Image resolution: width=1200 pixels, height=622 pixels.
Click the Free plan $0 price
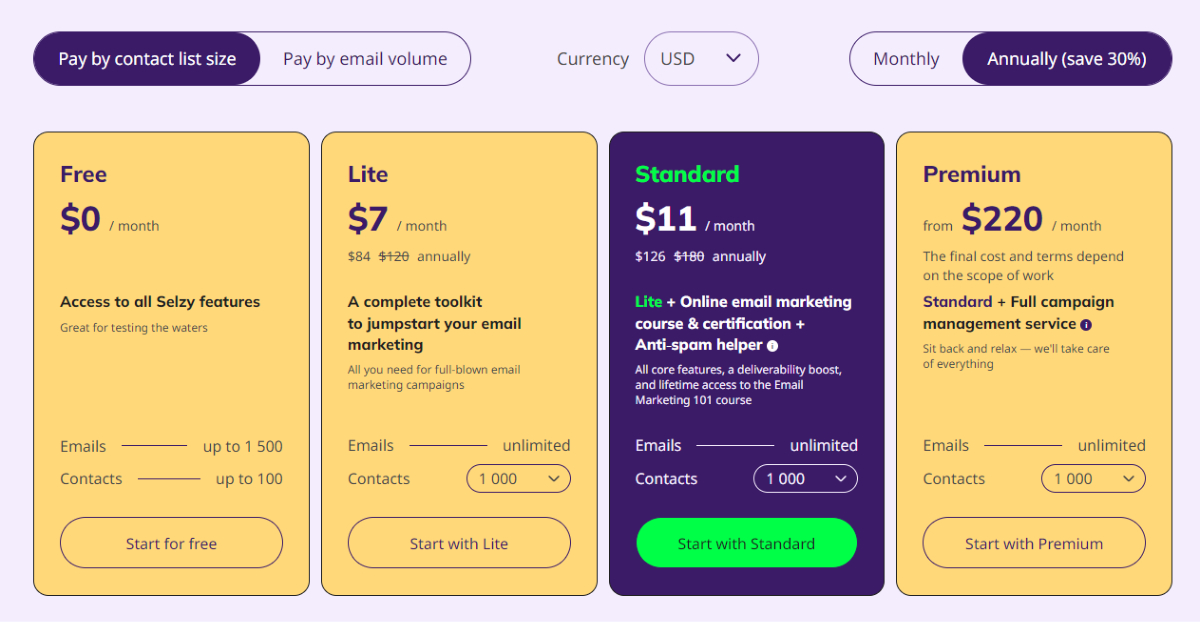80,218
